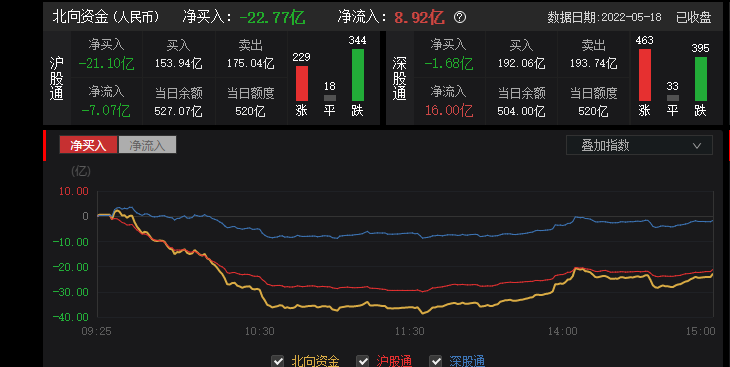The width and height of the screenshot is (730, 367).
Task: Click the chevron arrow in 叠加指数 box
Action: tap(697, 146)
